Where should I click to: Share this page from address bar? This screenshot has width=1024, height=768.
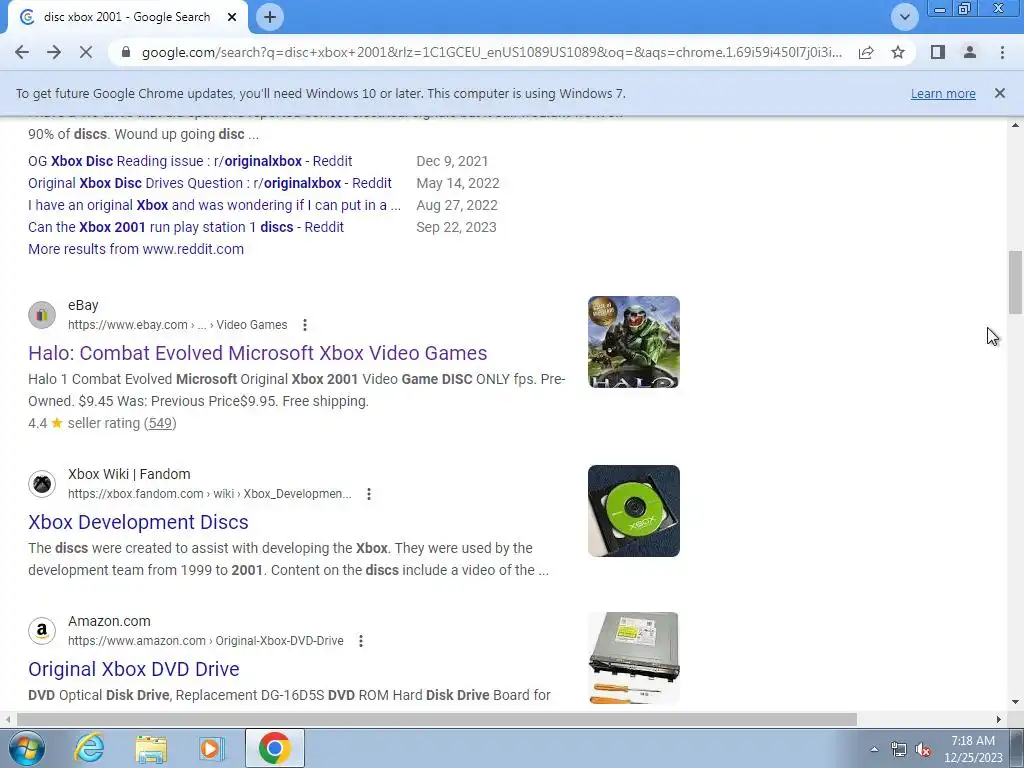pyautogui.click(x=866, y=52)
